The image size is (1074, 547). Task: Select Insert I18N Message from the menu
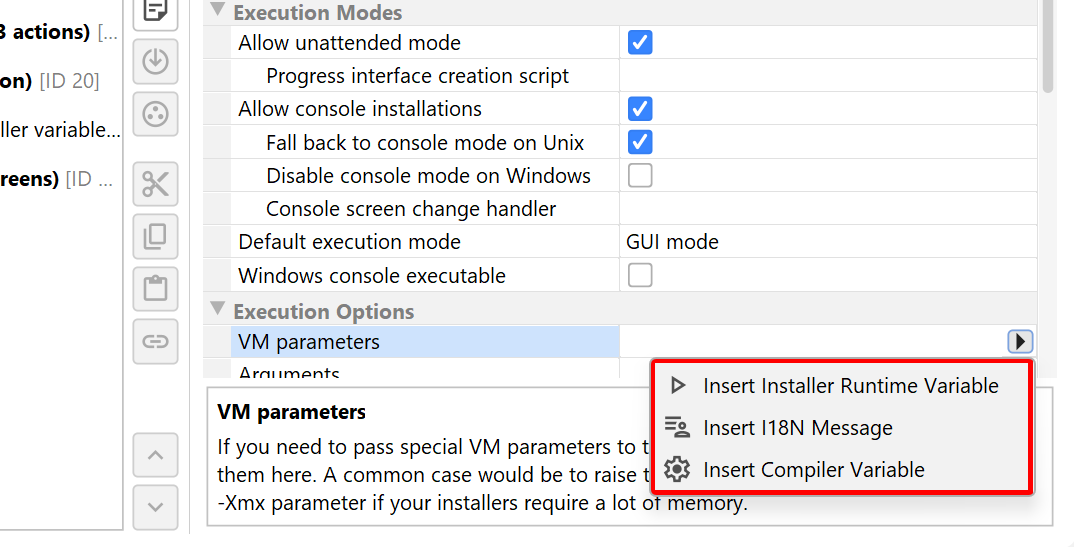797,428
